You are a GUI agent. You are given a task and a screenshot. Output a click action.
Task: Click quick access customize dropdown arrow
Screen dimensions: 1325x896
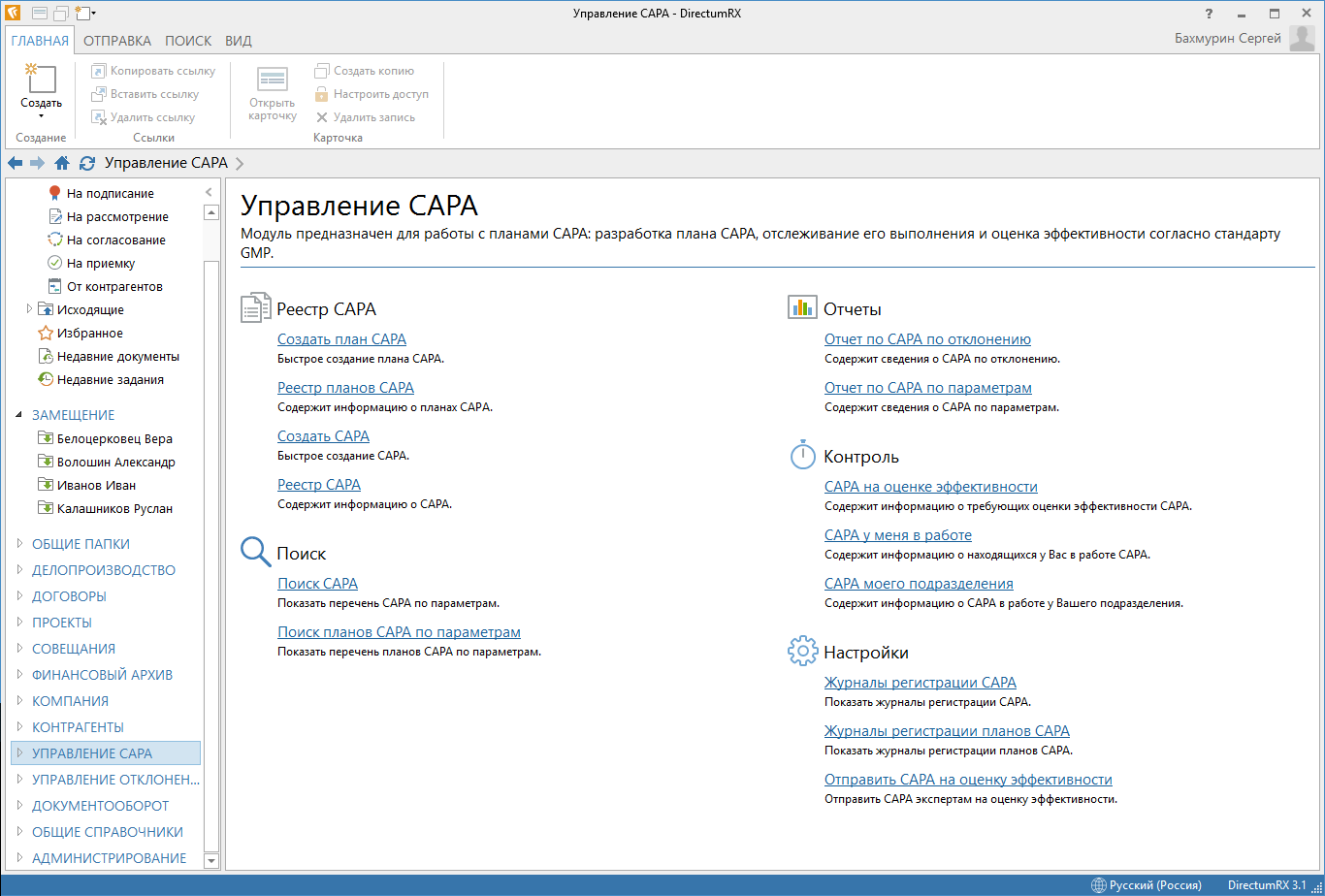92,14
